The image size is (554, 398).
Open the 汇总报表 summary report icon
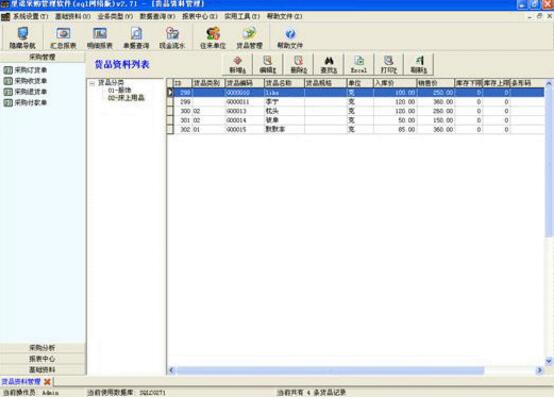(x=63, y=37)
